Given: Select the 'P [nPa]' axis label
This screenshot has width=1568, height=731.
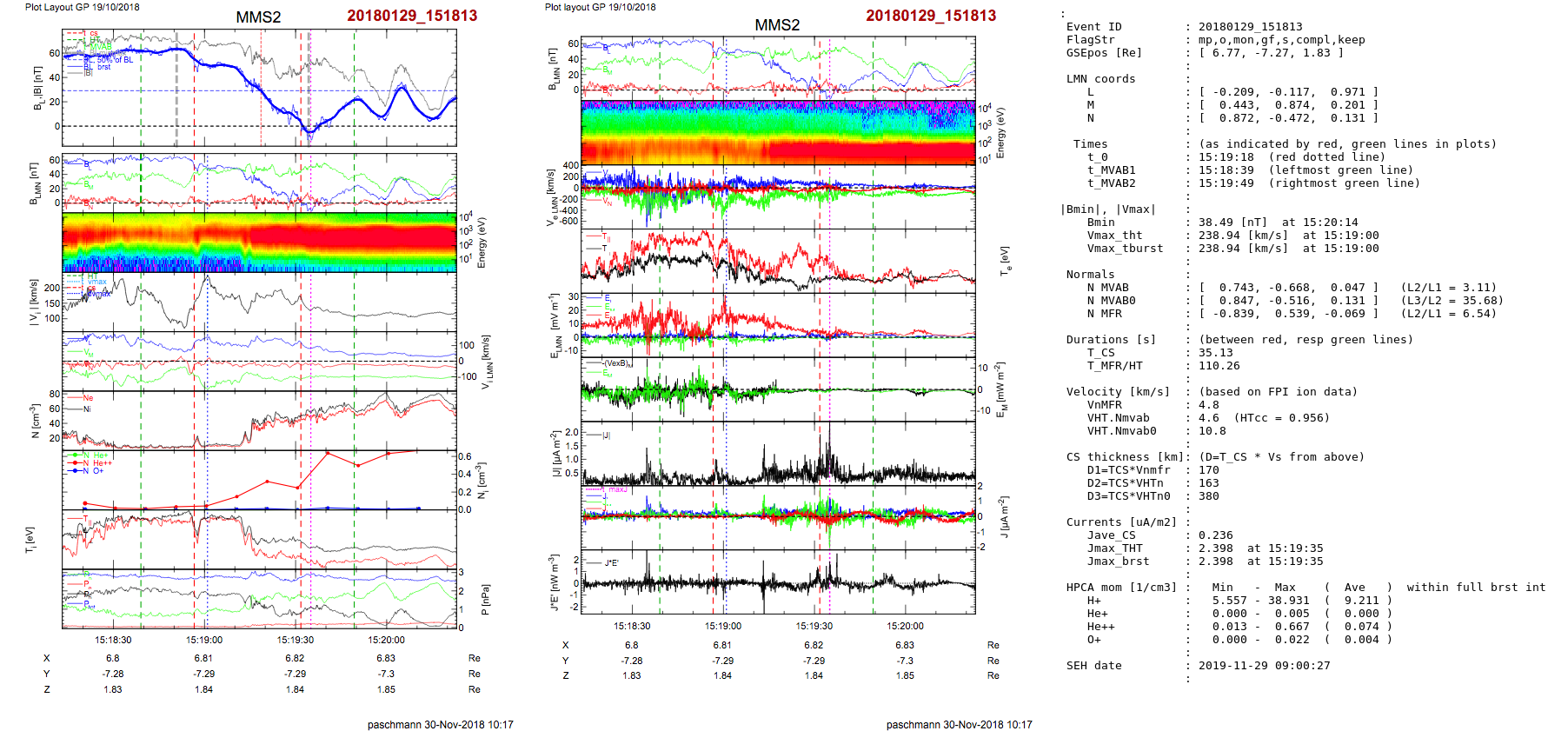Looking at the screenshot, I should click(x=485, y=599).
